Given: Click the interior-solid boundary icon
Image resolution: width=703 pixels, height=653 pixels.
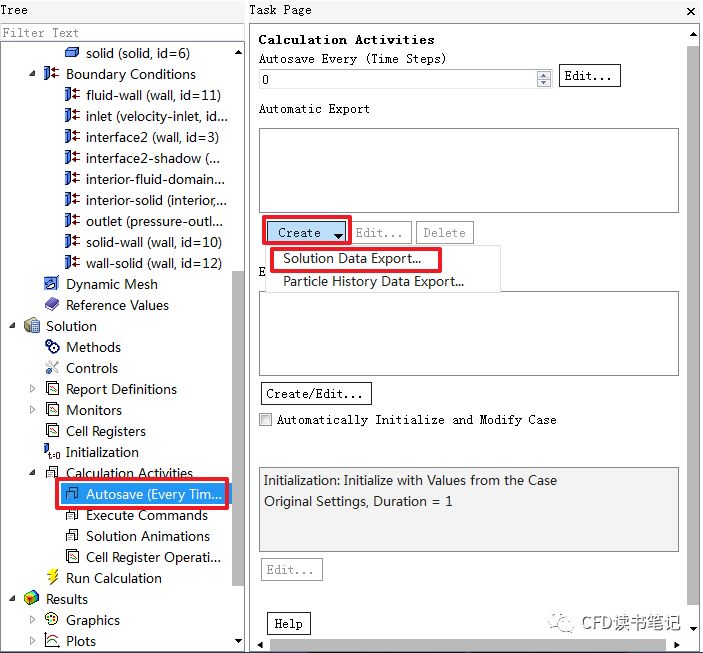Looking at the screenshot, I should click(72, 200).
